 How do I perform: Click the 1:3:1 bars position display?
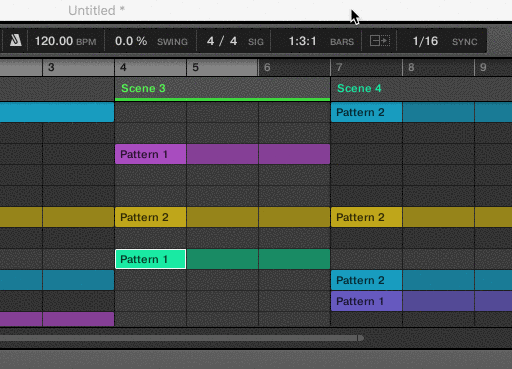tap(302, 41)
